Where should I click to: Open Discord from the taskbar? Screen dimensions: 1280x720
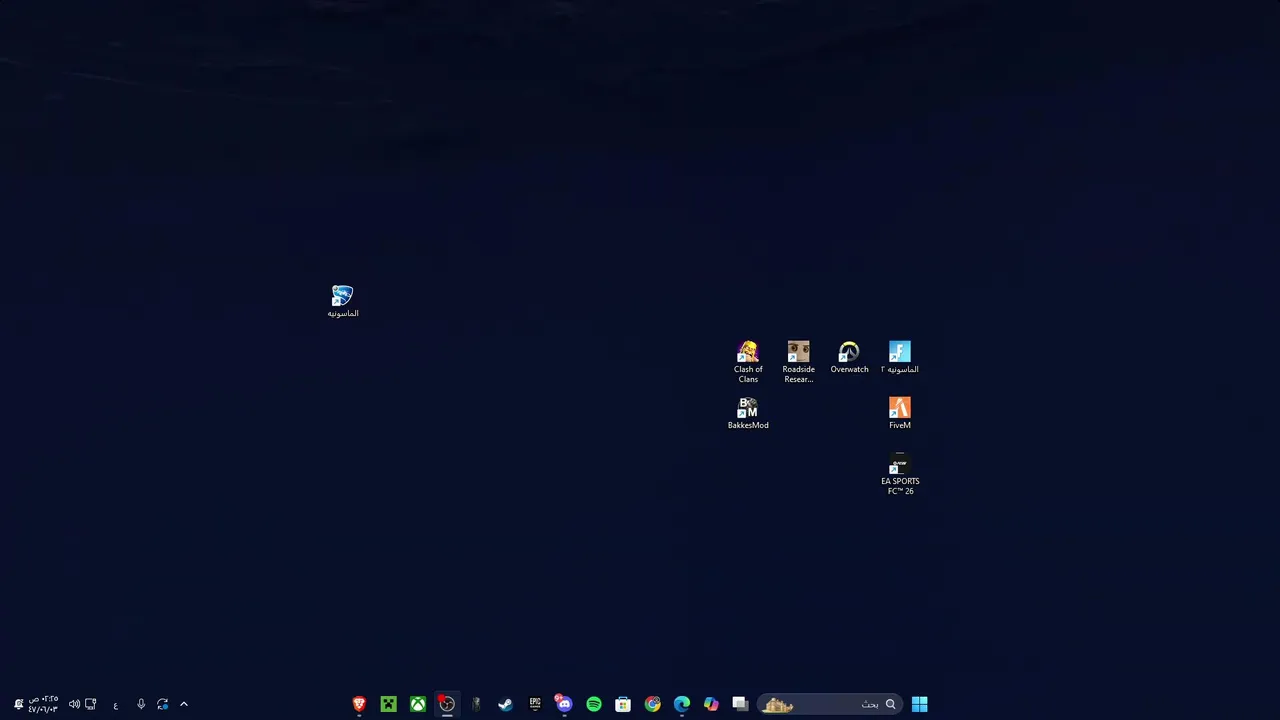coord(564,704)
